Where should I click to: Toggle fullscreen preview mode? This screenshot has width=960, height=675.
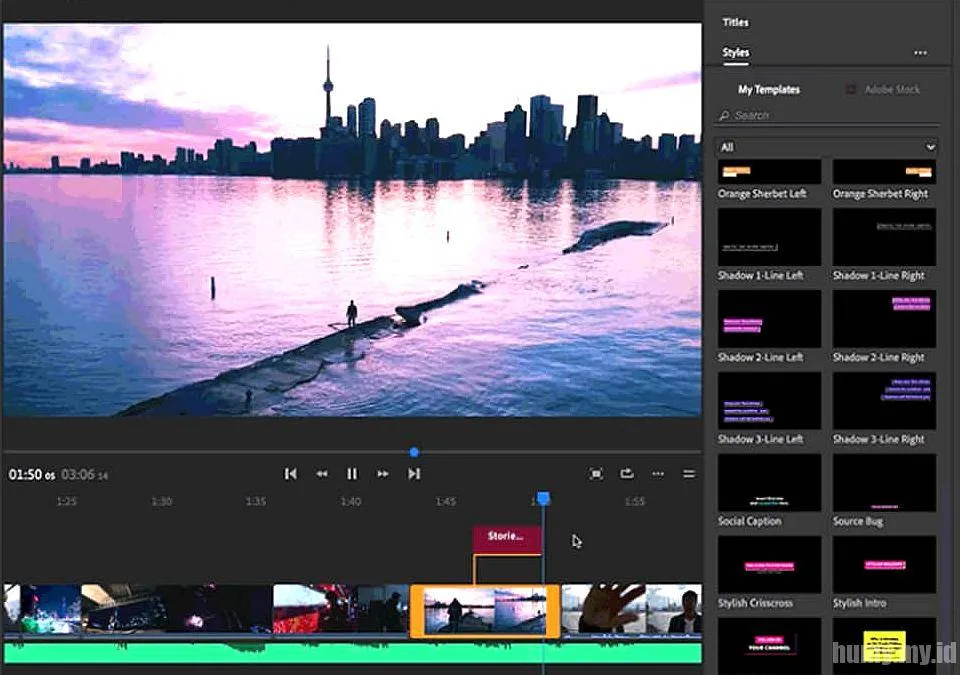click(596, 474)
